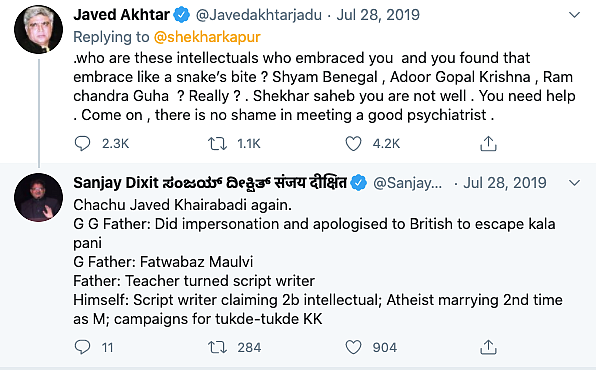Open Jul 28, 2019 timestamp on Javed's tweet
Screen dimensions: 596x370
coord(378,15)
